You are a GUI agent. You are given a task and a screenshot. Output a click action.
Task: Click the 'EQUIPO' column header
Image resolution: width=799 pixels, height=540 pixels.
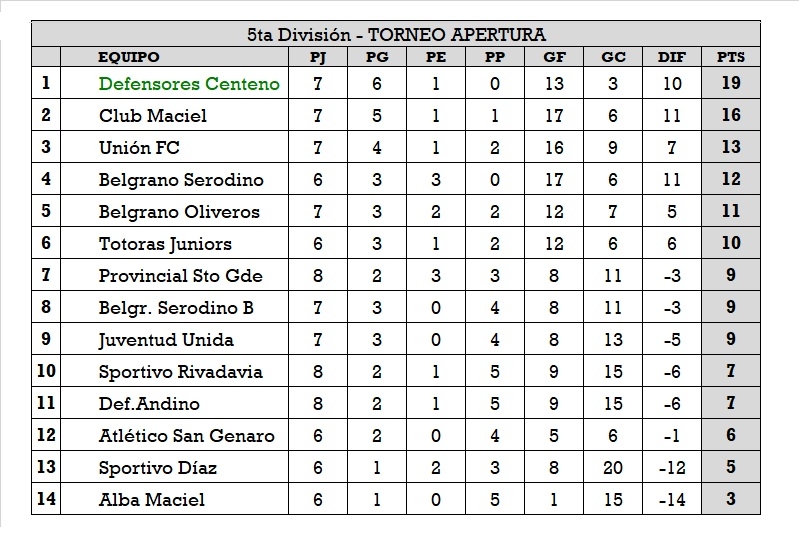tap(129, 57)
